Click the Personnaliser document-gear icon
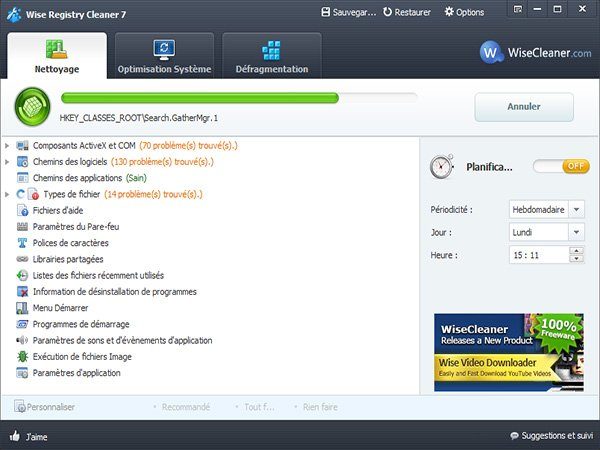This screenshot has width=600, height=450. tap(20, 406)
